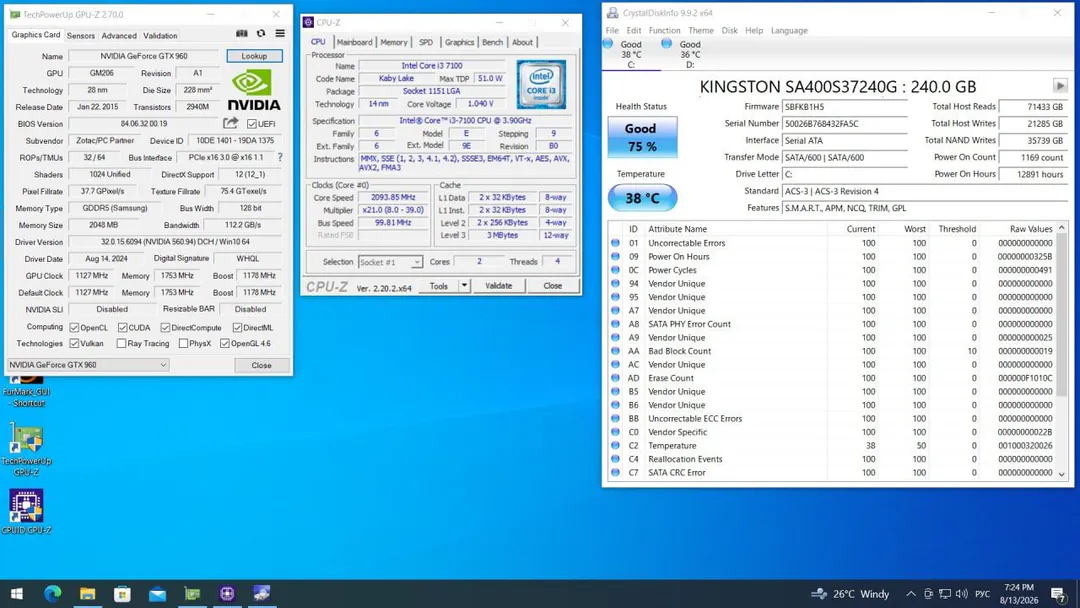
Task: Expand the Tools dropdown arrow in CPU-Z
Action: click(464, 286)
